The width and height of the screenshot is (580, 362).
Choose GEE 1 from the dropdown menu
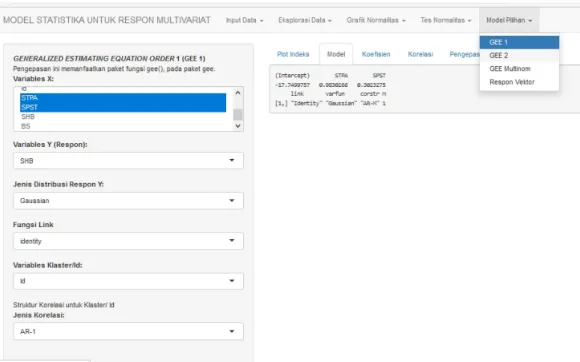519,42
